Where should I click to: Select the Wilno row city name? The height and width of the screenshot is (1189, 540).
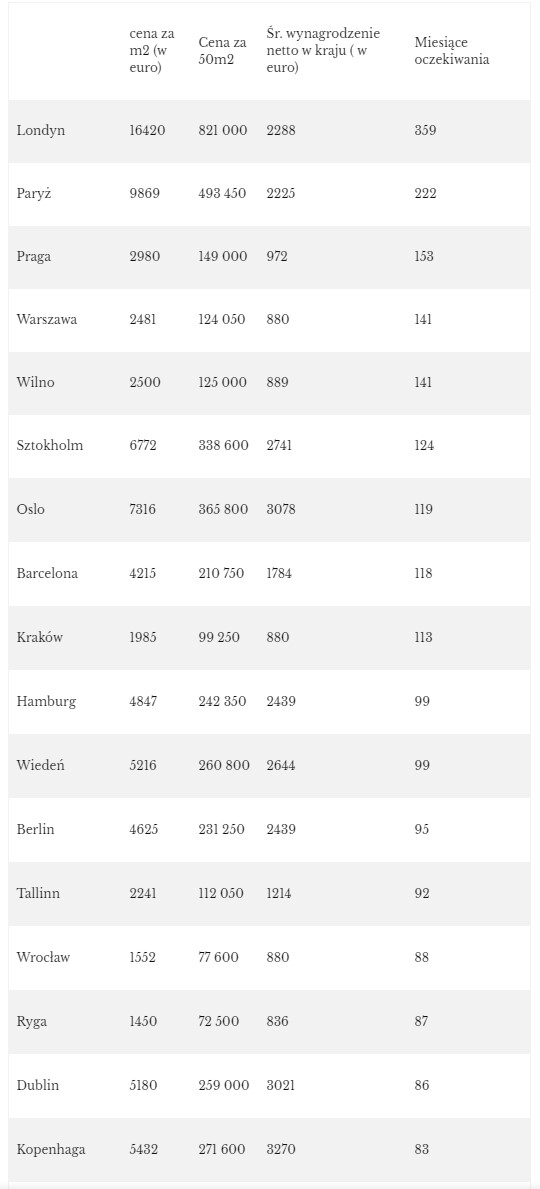pos(36,382)
